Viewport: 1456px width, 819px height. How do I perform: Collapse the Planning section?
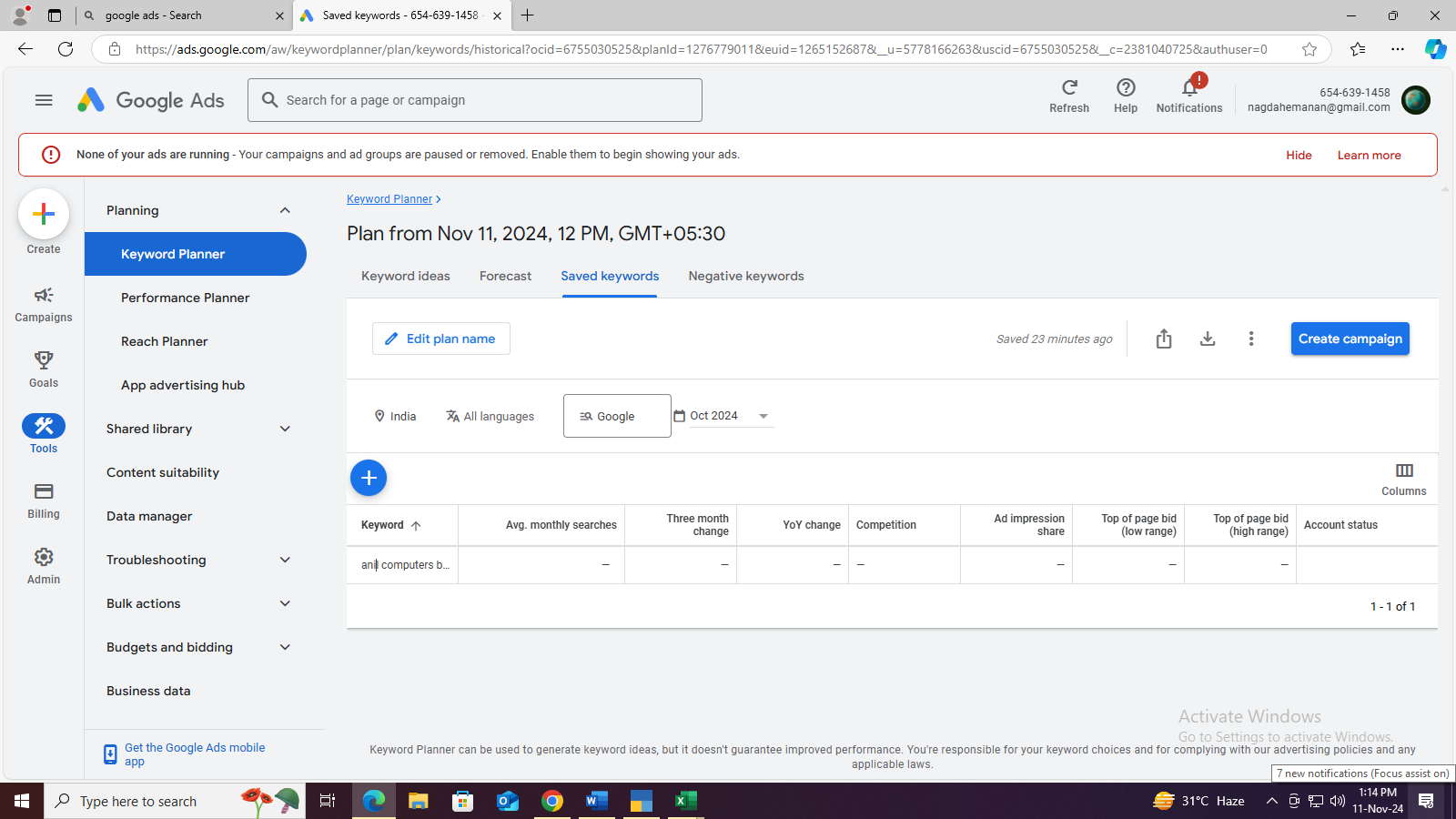click(285, 210)
